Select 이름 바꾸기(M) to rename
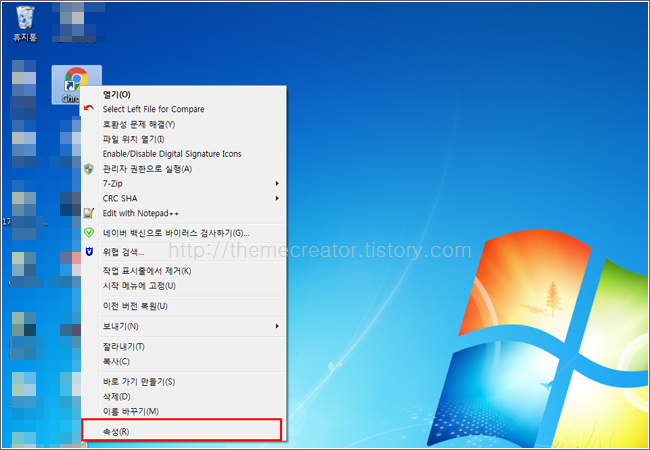This screenshot has width=650, height=450. pyautogui.click(x=184, y=411)
